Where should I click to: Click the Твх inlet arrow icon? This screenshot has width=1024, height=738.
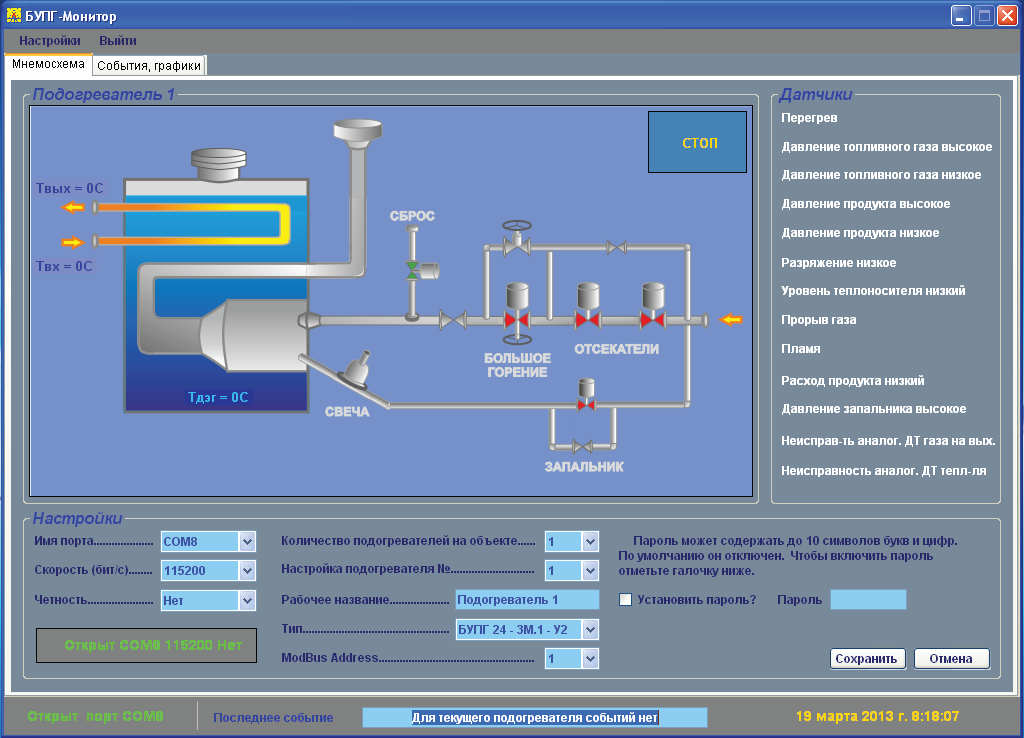[x=73, y=242]
